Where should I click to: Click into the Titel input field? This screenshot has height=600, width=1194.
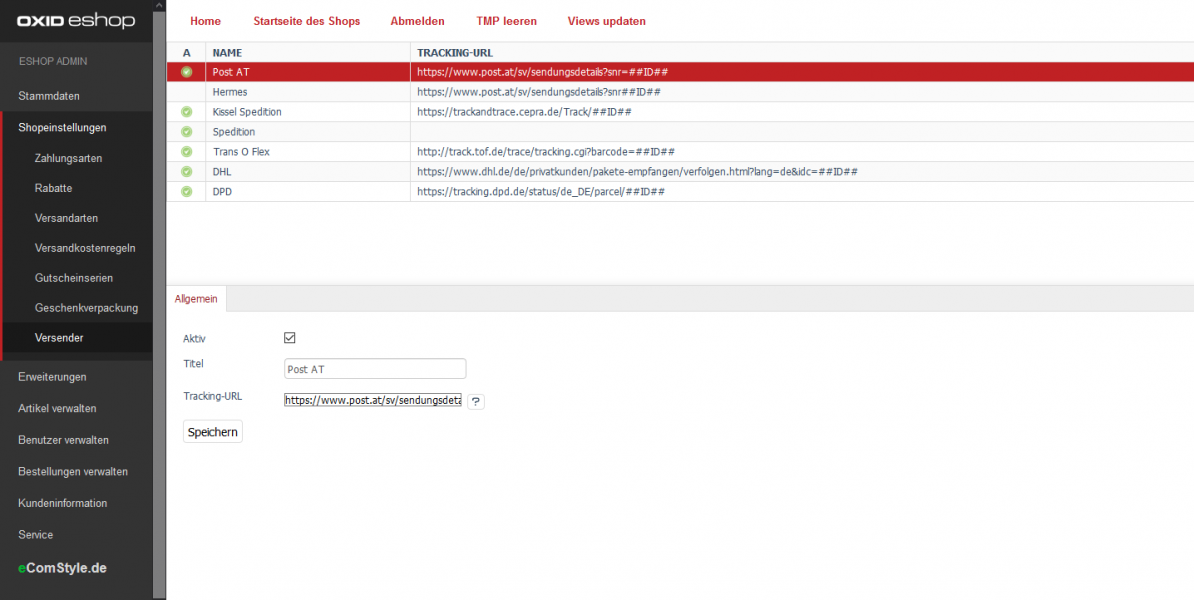tap(375, 369)
